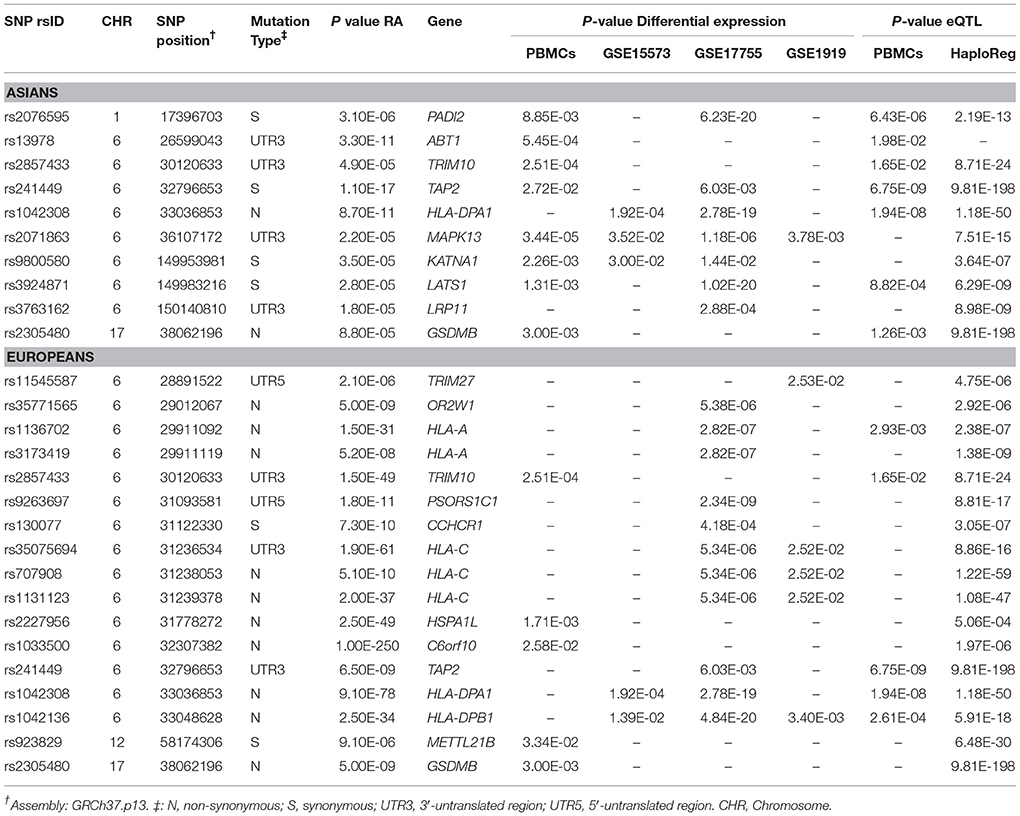This screenshot has width=1020, height=816.
Task: Select SNP rs3924871
Action: click(36, 285)
